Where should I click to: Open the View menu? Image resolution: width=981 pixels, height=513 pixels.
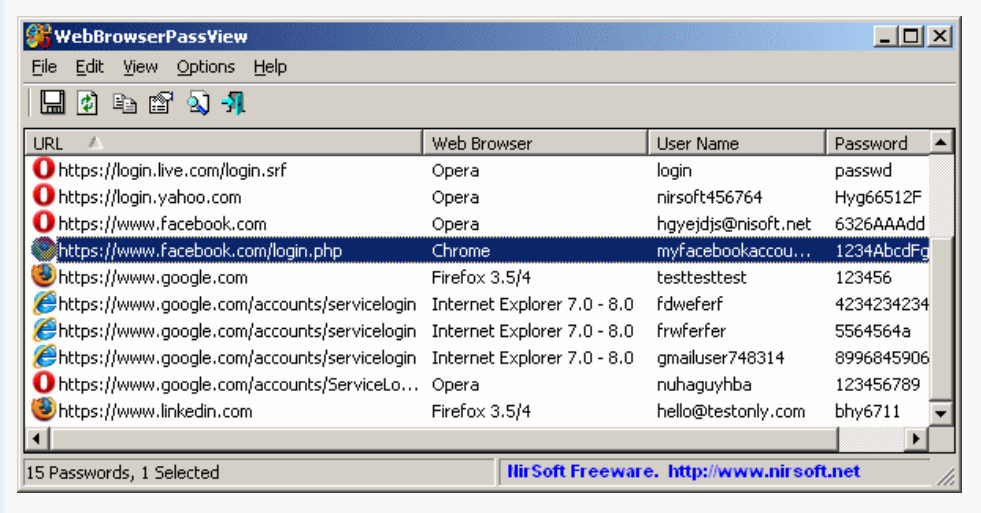[140, 67]
